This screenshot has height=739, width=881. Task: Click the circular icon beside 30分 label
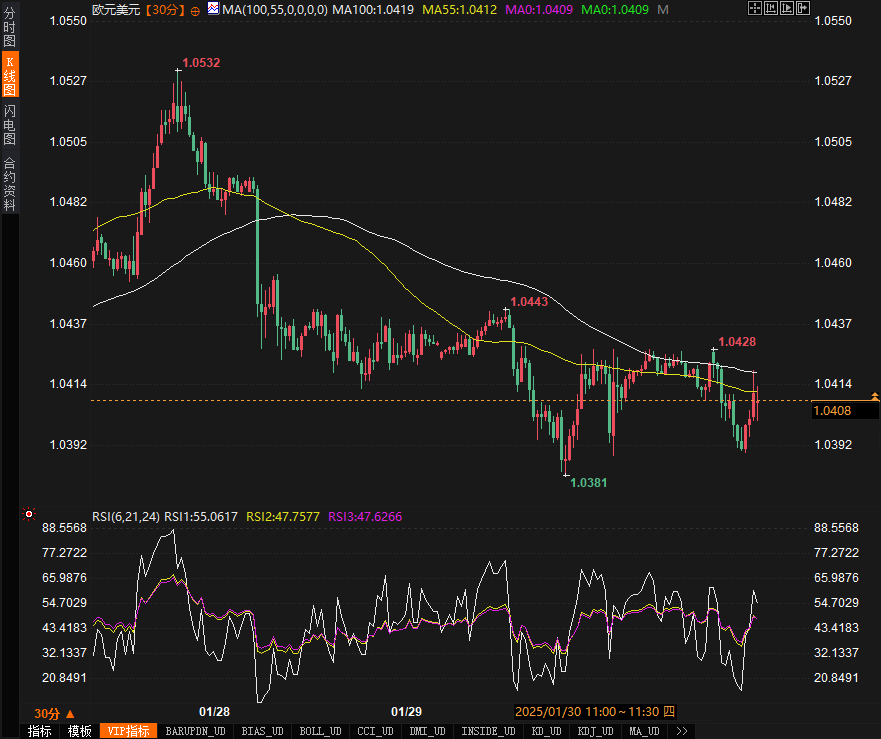pyautogui.click(x=195, y=10)
